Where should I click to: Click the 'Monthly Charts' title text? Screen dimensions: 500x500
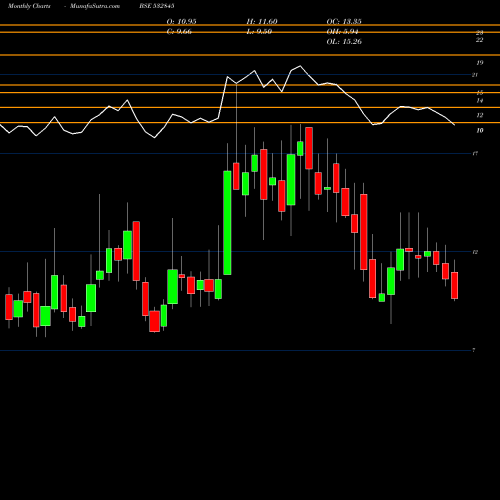(x=29, y=6)
